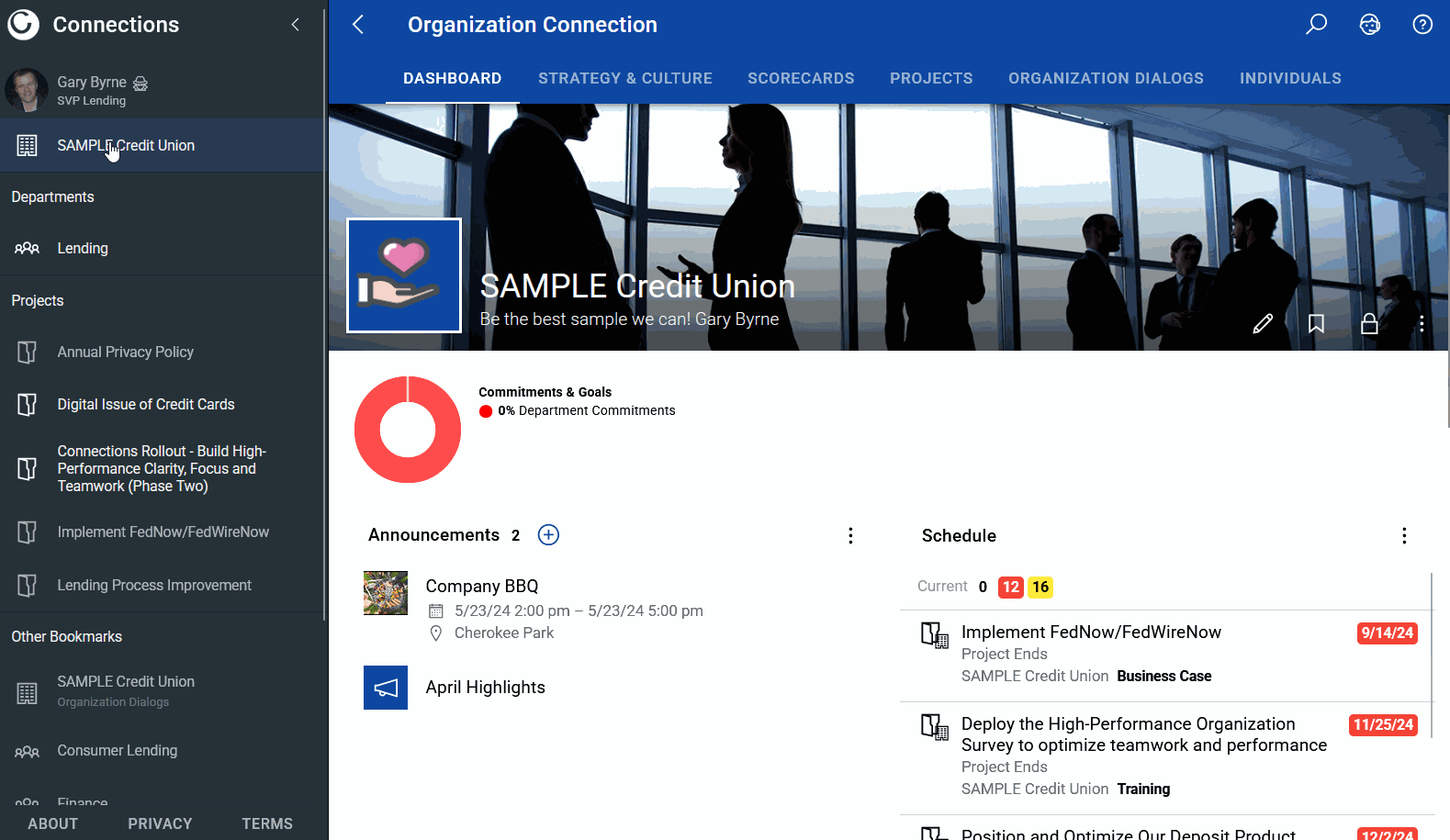1450x840 pixels.
Task: Click the Annual Privacy Policy project icon
Action: (x=27, y=353)
